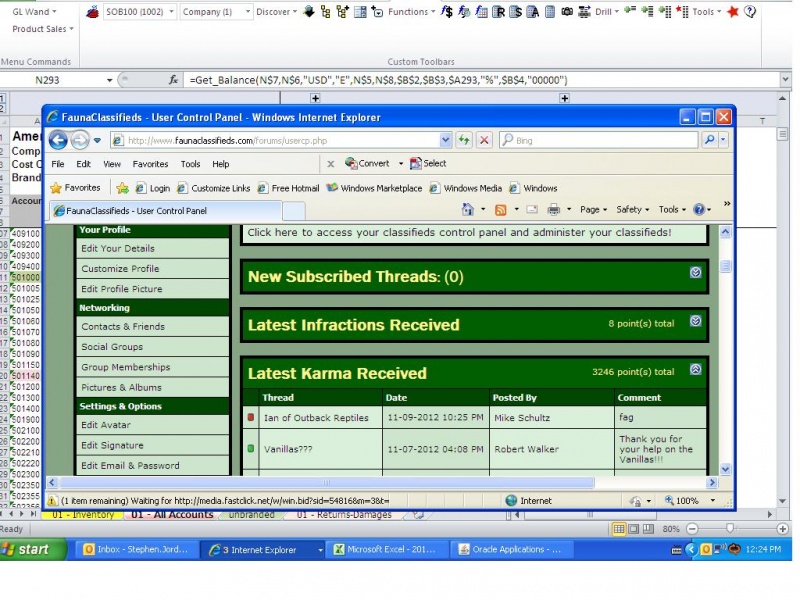Click the IE Home icon
Viewport: 800px width, 600px height.
coord(467,209)
